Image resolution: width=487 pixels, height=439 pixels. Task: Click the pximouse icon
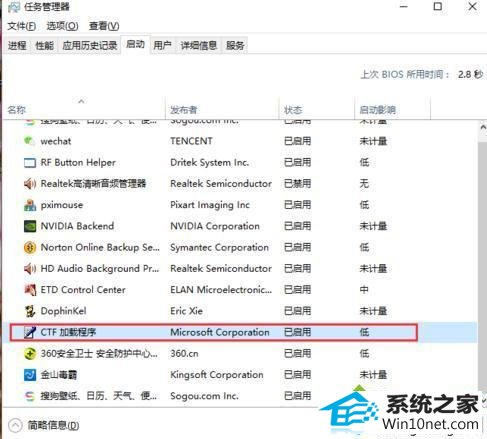pos(30,205)
